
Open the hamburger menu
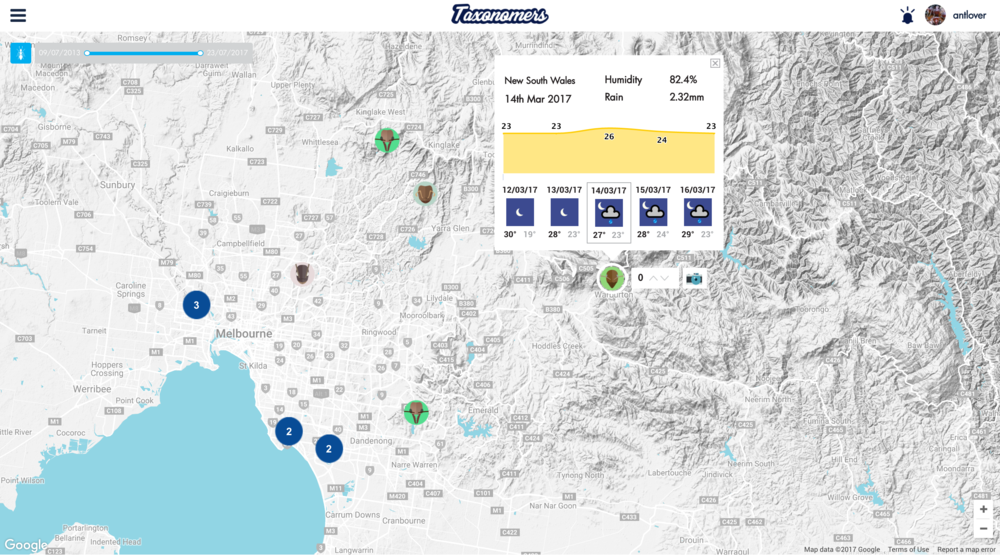(18, 15)
